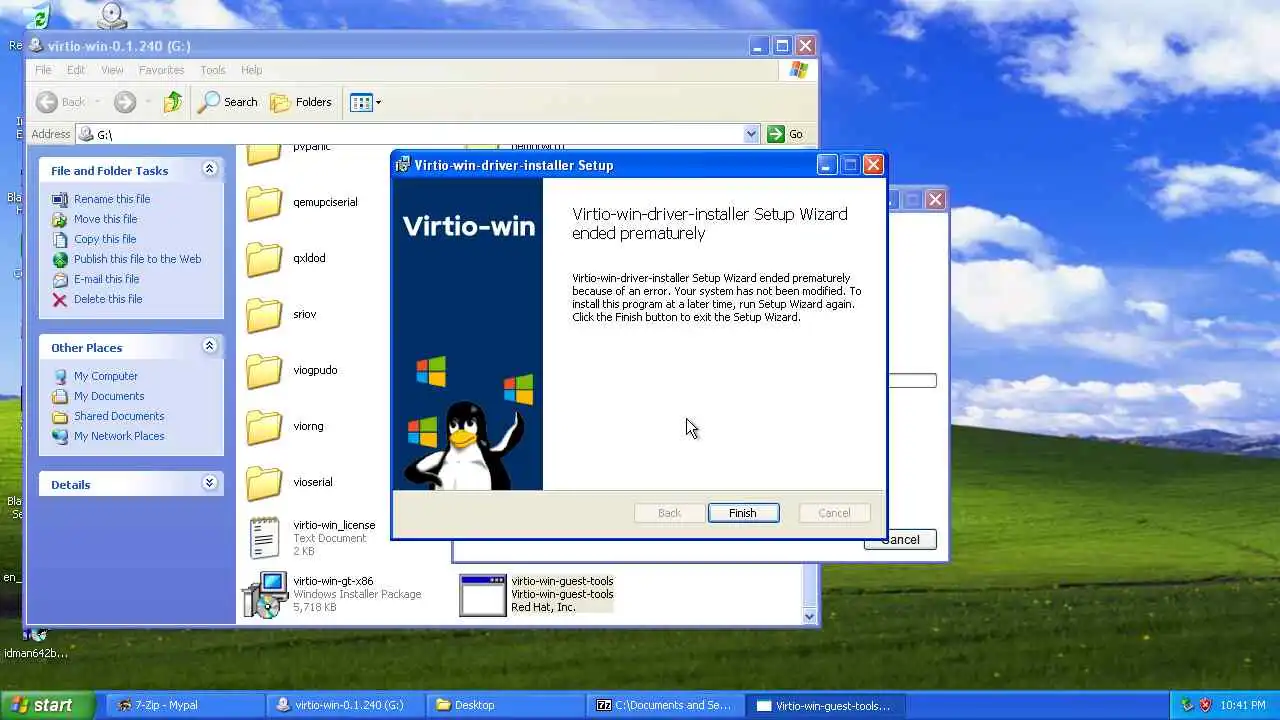Click scroll down arrow in Explorer file list
Viewport: 1280px width, 720px height.
810,617
